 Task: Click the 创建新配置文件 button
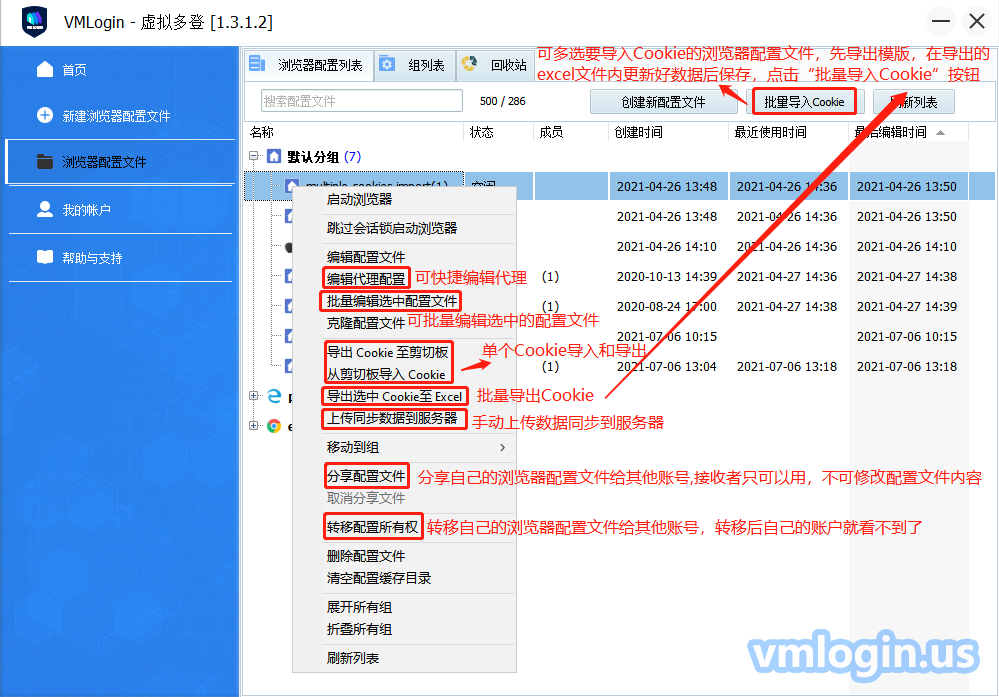click(x=663, y=102)
